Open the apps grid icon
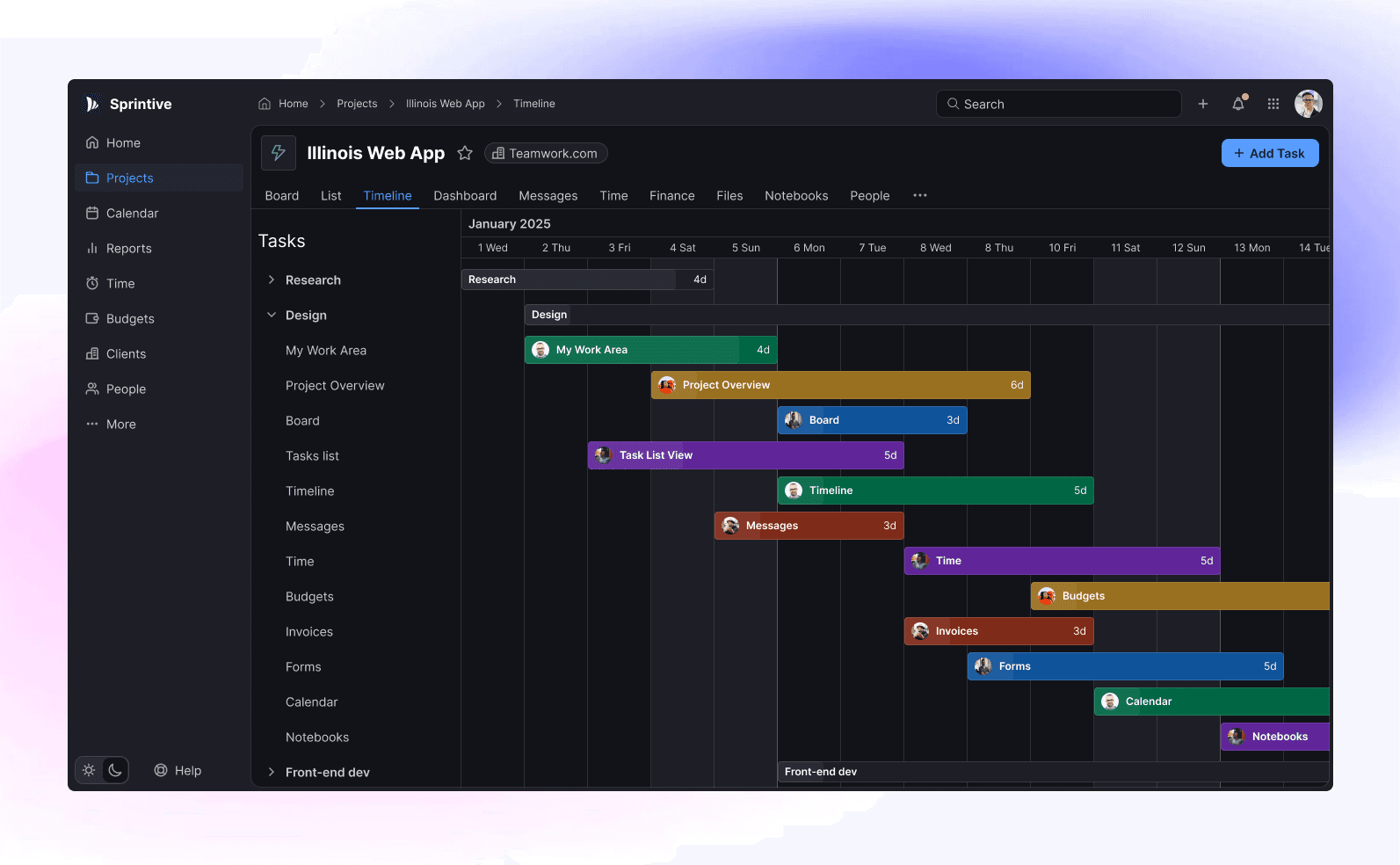 click(x=1273, y=104)
